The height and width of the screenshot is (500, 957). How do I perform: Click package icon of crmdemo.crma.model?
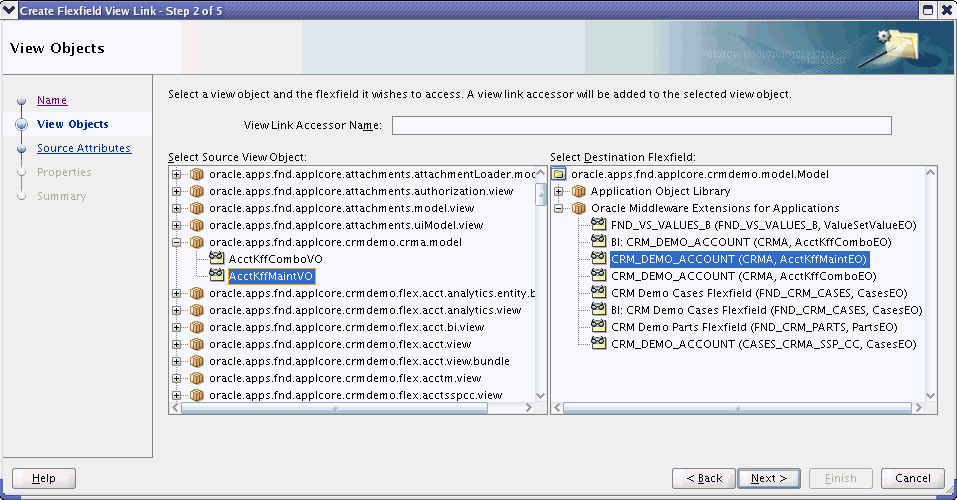196,242
